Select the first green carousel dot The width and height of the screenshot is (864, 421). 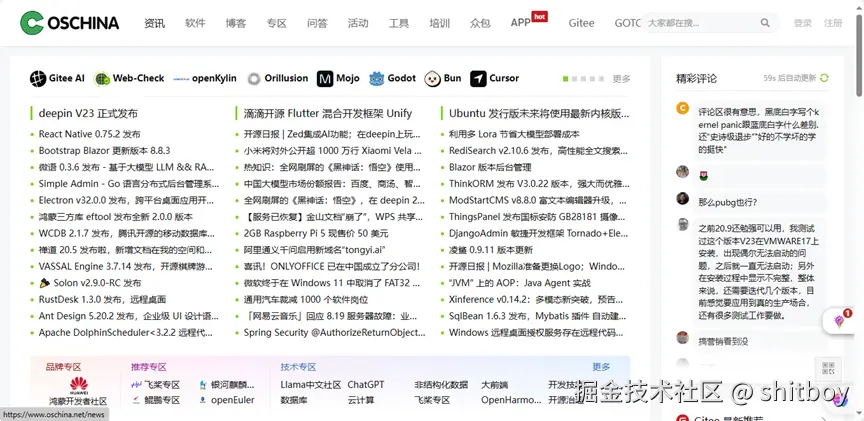click(x=565, y=79)
